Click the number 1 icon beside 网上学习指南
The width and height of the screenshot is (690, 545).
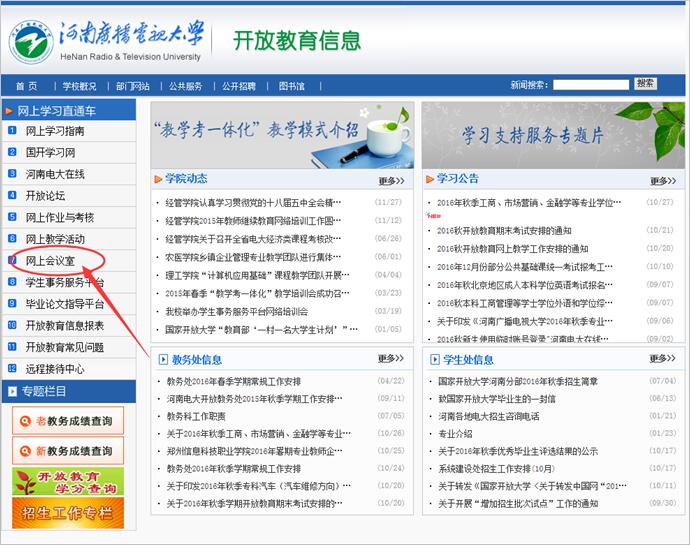pyautogui.click(x=13, y=131)
